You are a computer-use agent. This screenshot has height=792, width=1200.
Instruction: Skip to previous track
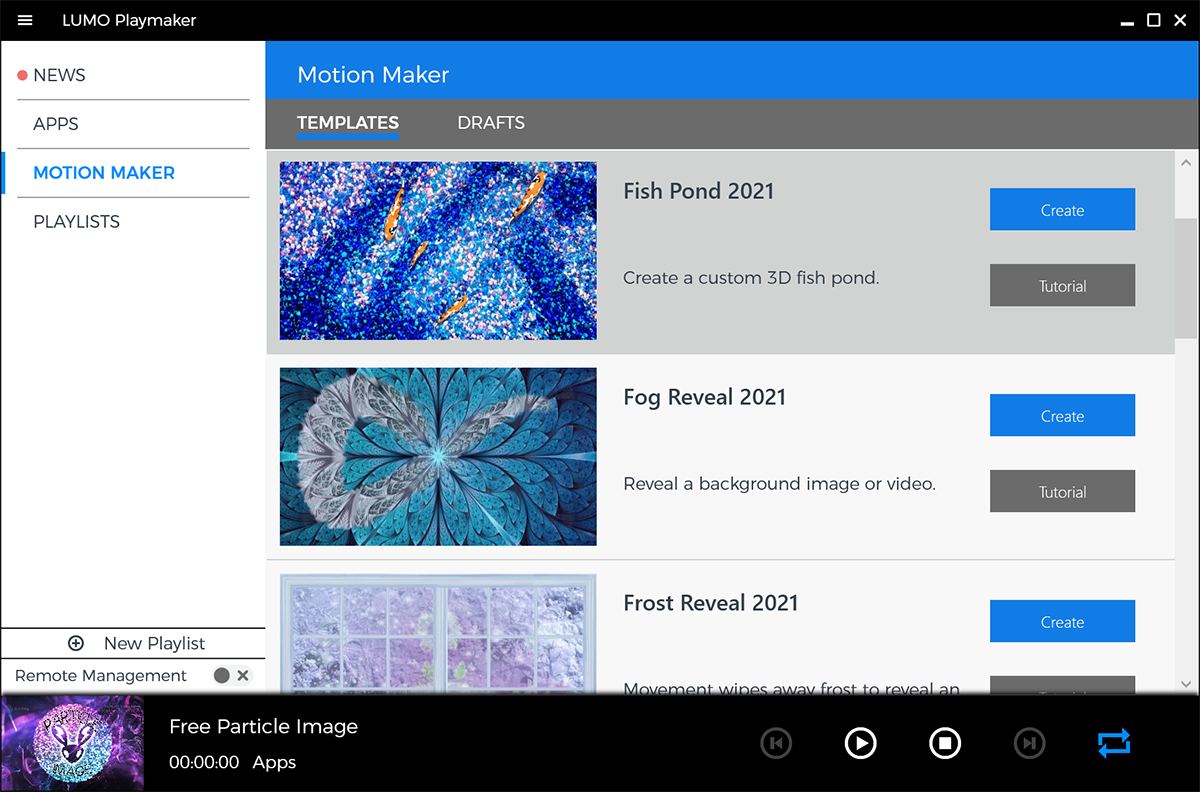pyautogui.click(x=775, y=743)
